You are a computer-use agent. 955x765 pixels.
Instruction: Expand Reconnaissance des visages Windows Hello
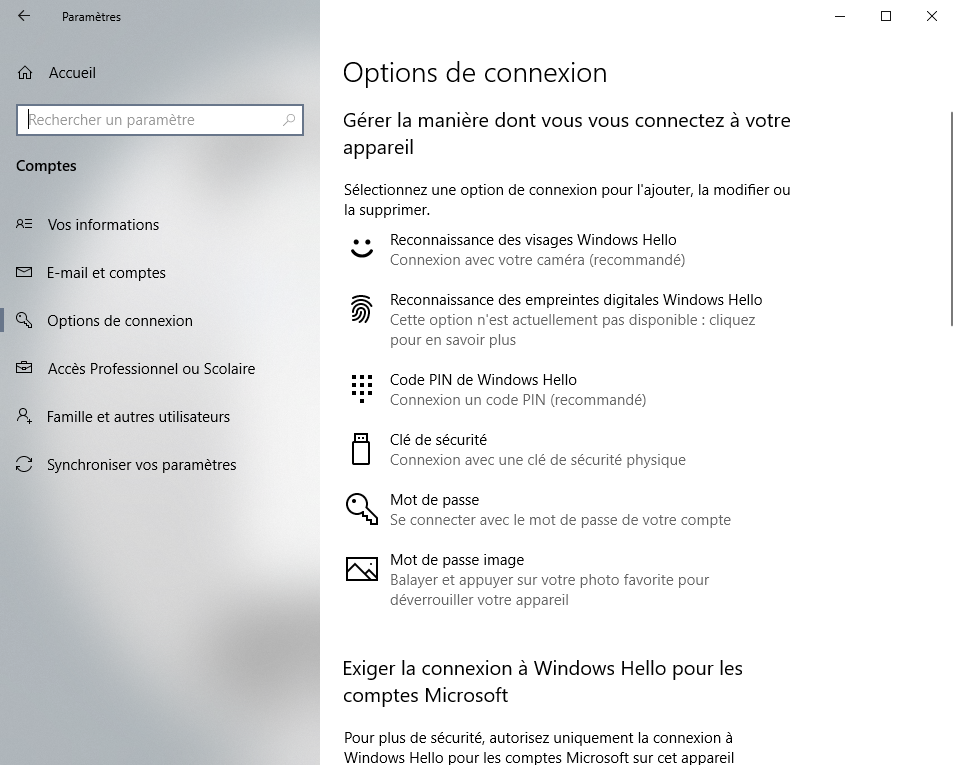pyautogui.click(x=566, y=250)
